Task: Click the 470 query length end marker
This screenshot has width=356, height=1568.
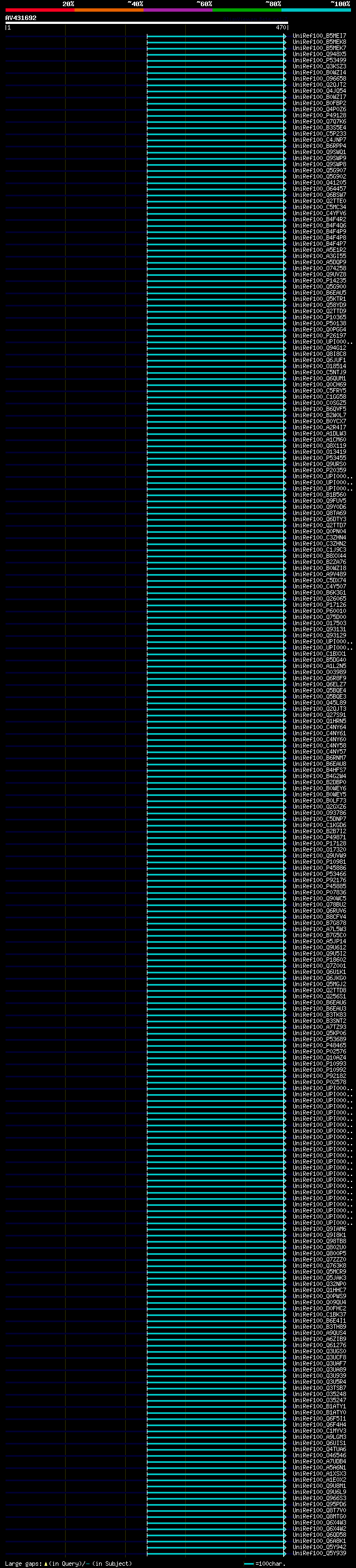Action: point(280,27)
